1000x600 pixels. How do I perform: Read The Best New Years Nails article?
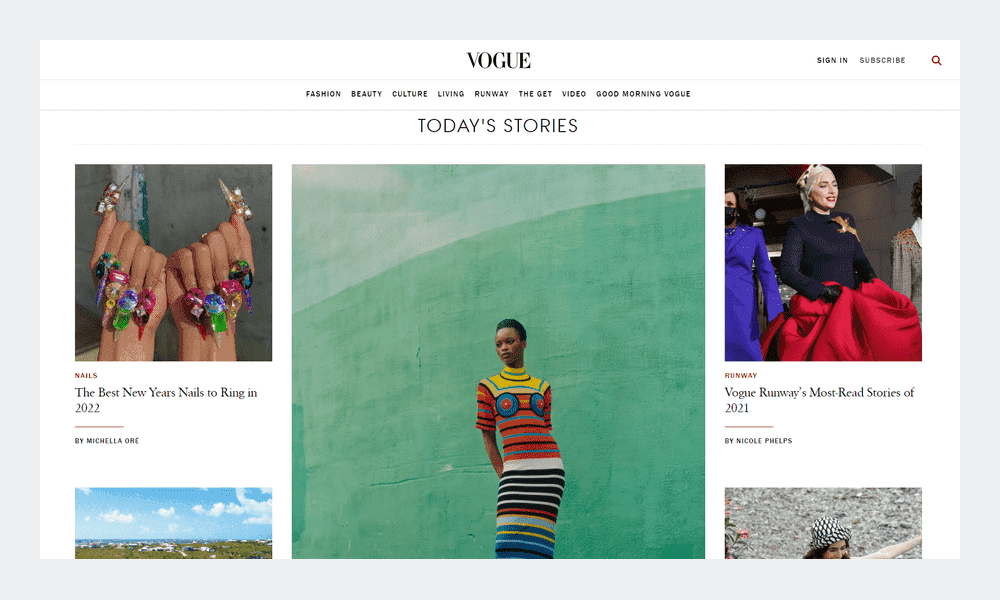(166, 400)
